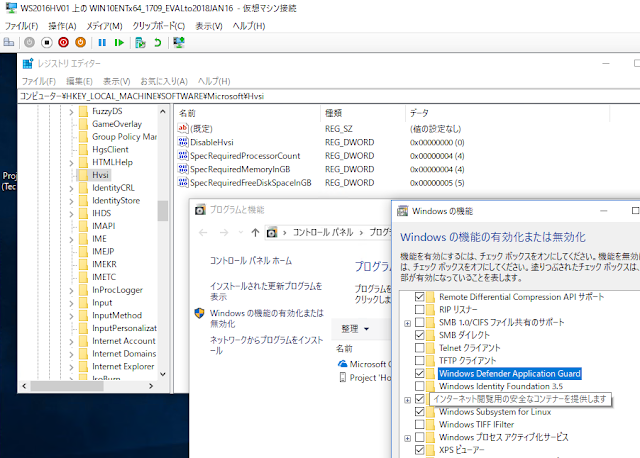640x458 pixels.
Task: Expand the InputMethod registry key
Action: (x=71, y=316)
